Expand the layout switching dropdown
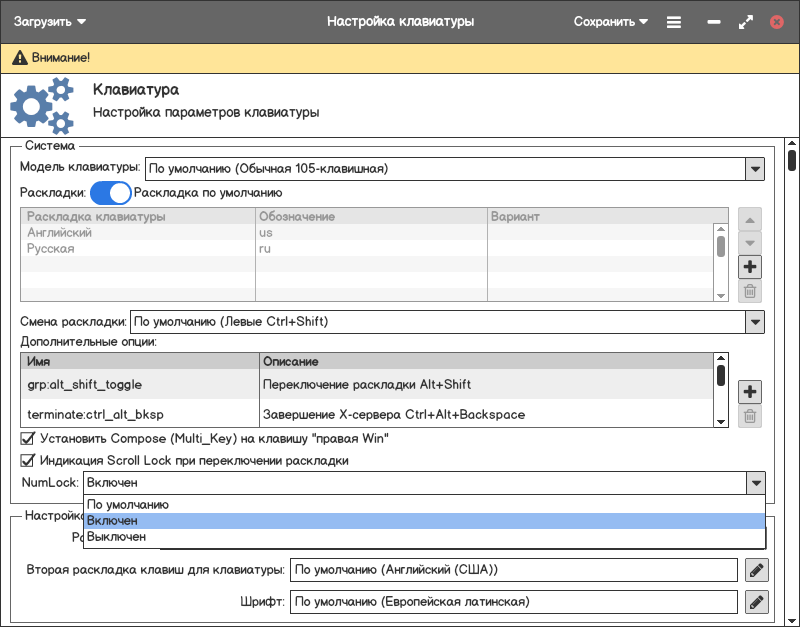 point(754,322)
